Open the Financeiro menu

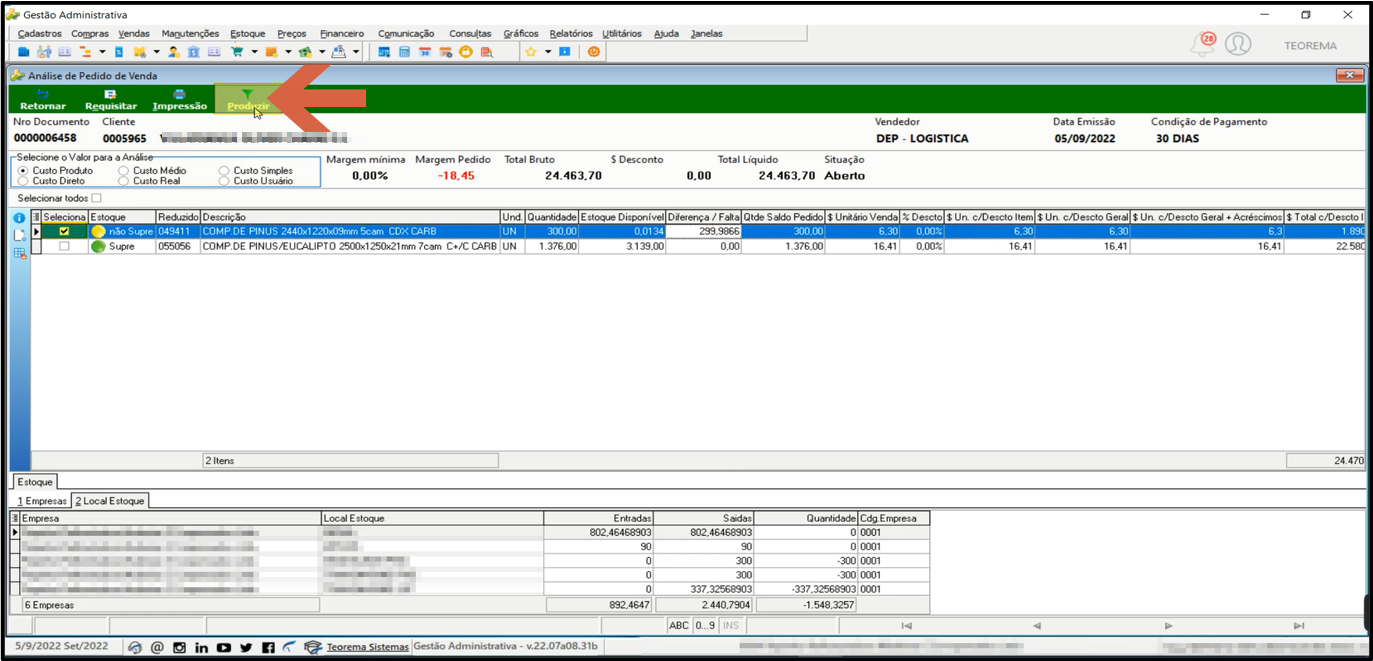point(342,33)
